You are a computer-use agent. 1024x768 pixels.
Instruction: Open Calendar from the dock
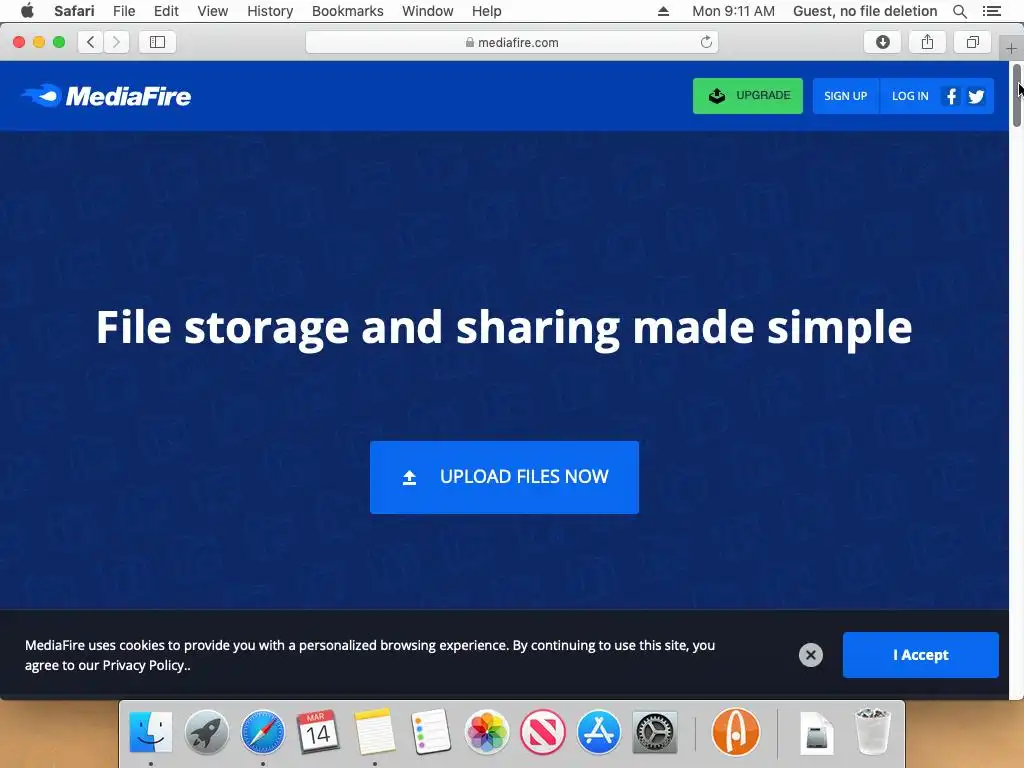pos(318,731)
